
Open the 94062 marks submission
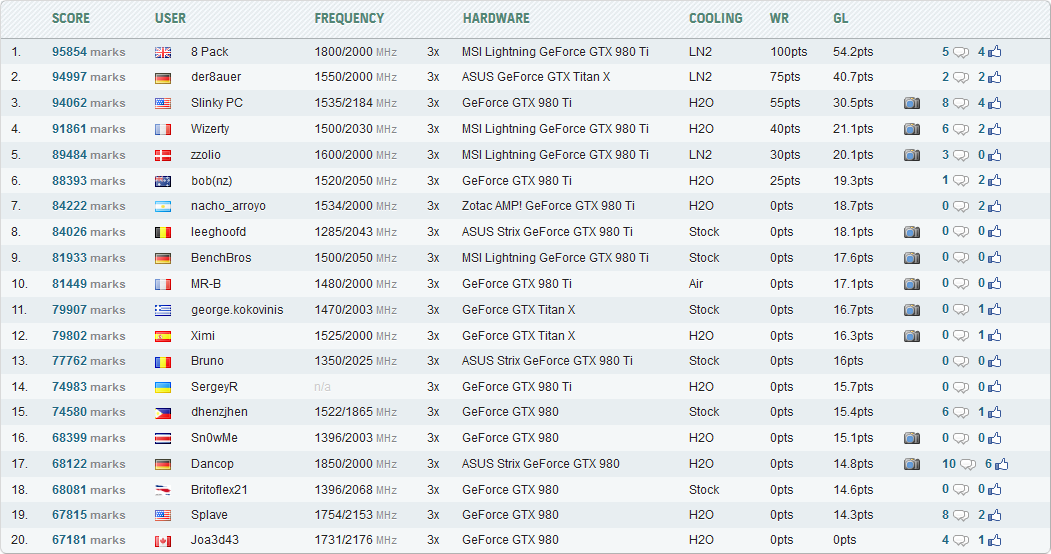coord(88,103)
